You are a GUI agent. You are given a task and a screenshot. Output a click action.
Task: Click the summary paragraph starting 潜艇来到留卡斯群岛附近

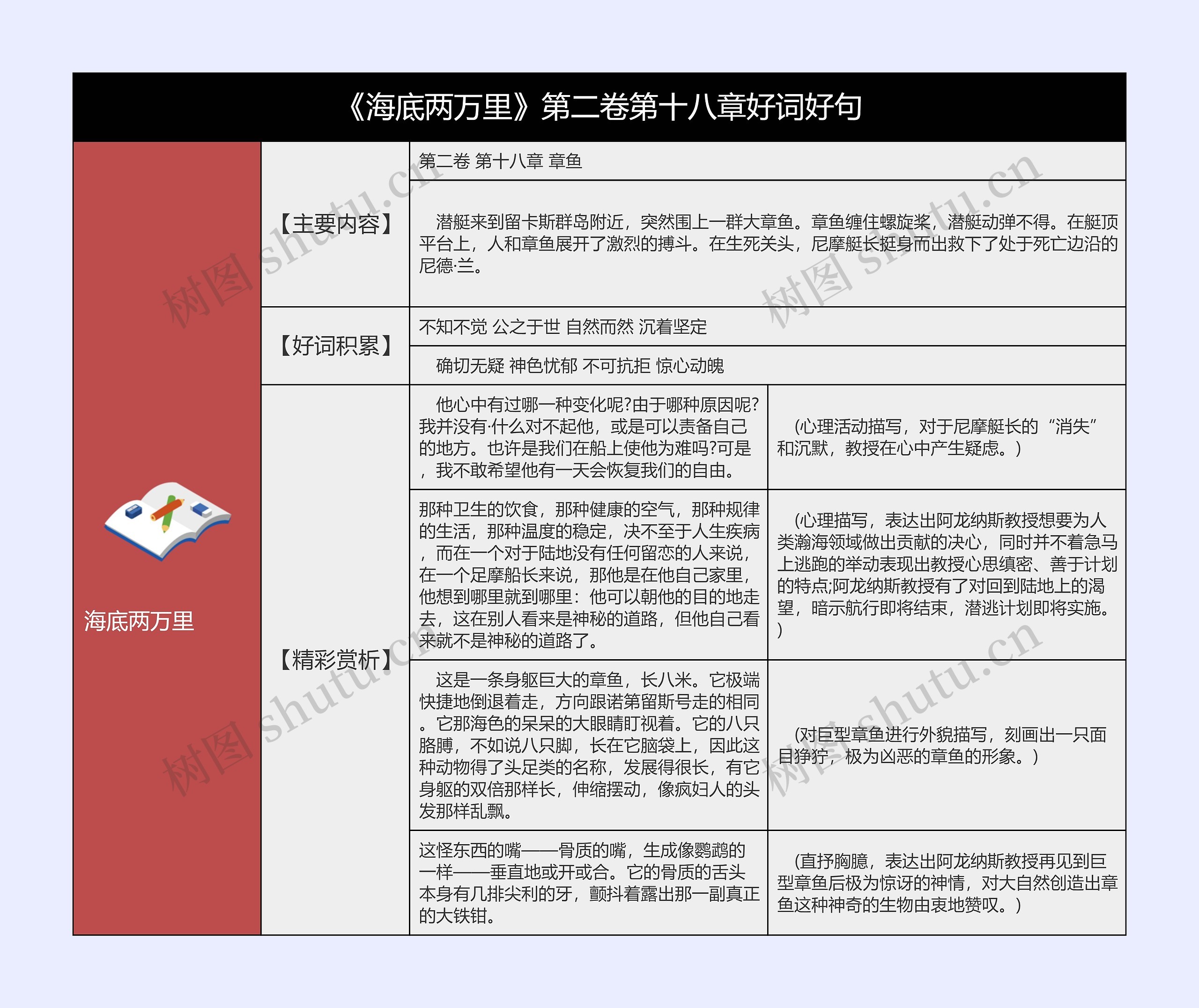tap(768, 244)
